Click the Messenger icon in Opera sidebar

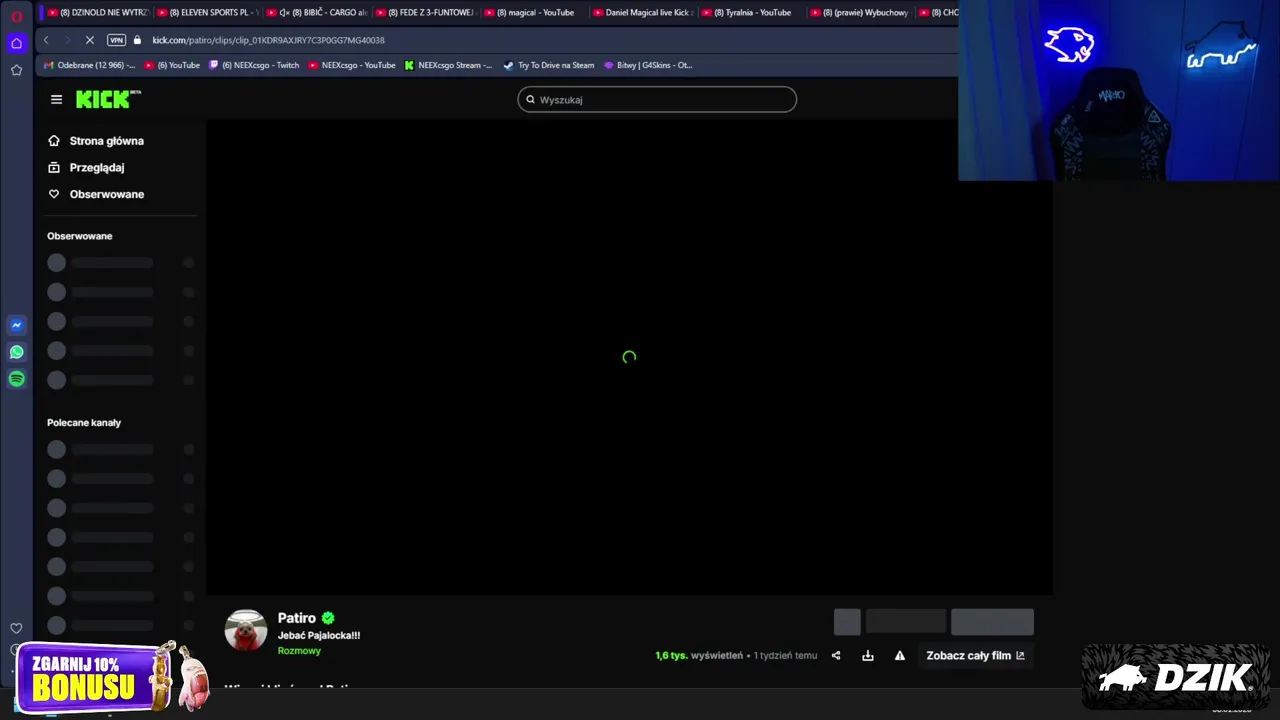tap(16, 325)
